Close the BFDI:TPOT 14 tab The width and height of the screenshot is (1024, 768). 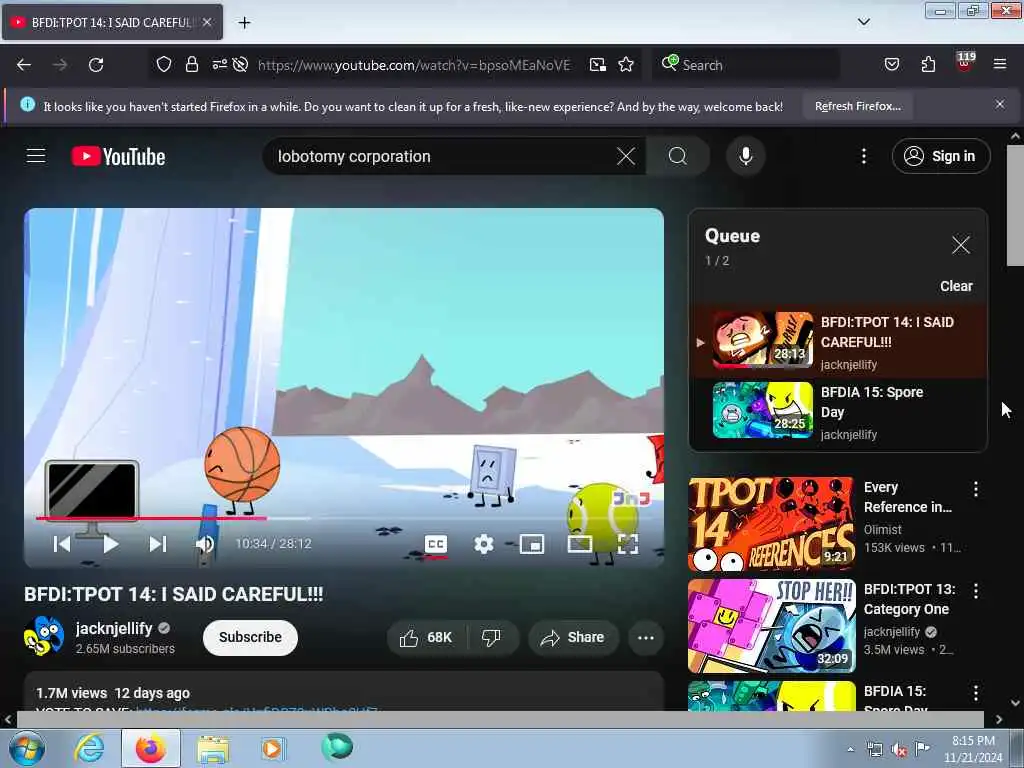coord(207,22)
